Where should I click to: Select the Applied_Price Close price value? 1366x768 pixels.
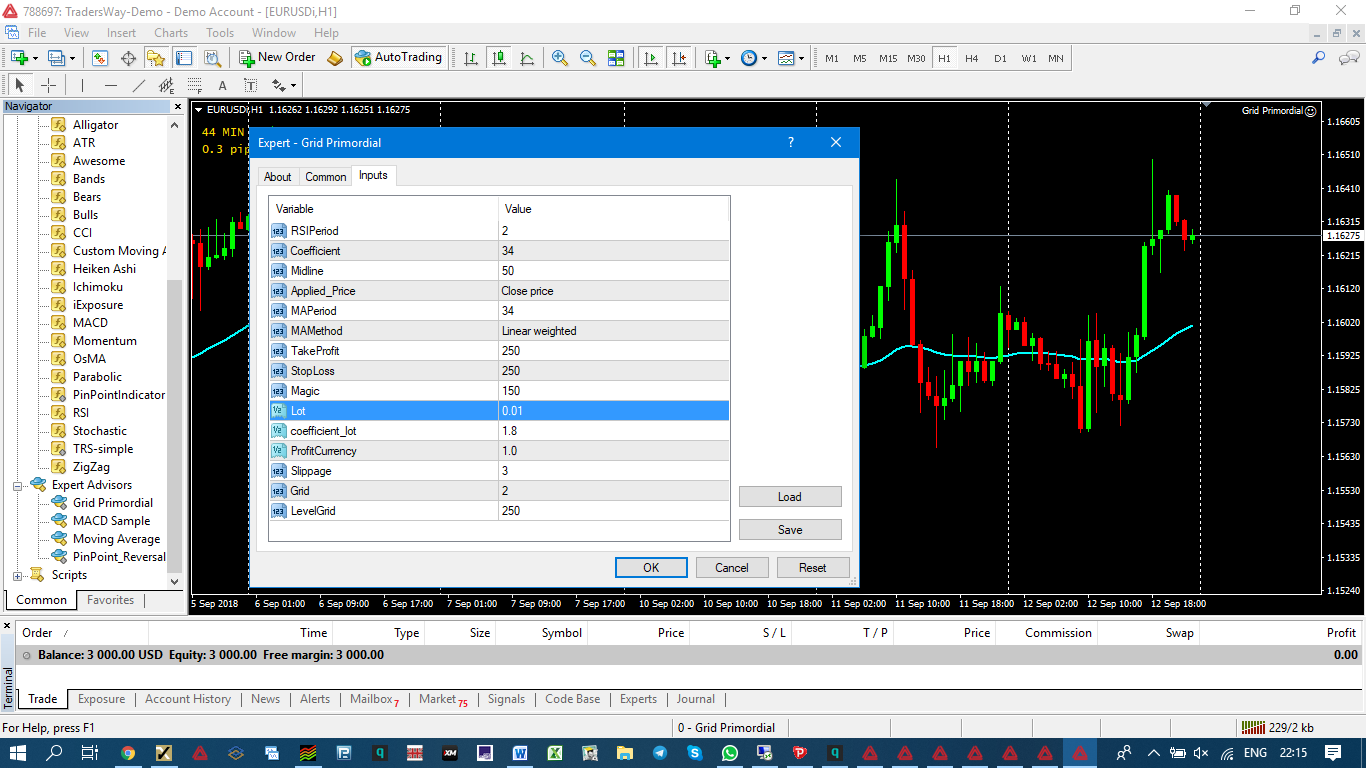click(x=614, y=291)
